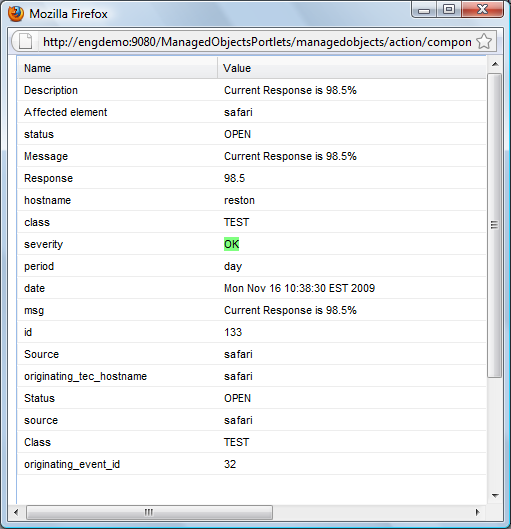This screenshot has width=511, height=529.
Task: Click the id value 133
Action: 233,332
